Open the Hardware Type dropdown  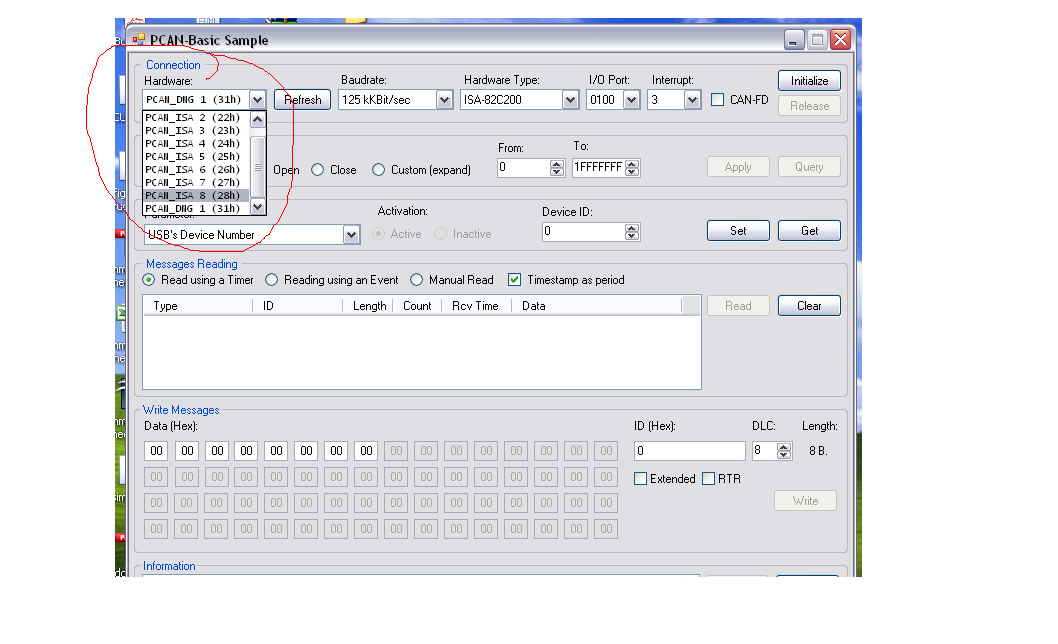pyautogui.click(x=570, y=100)
